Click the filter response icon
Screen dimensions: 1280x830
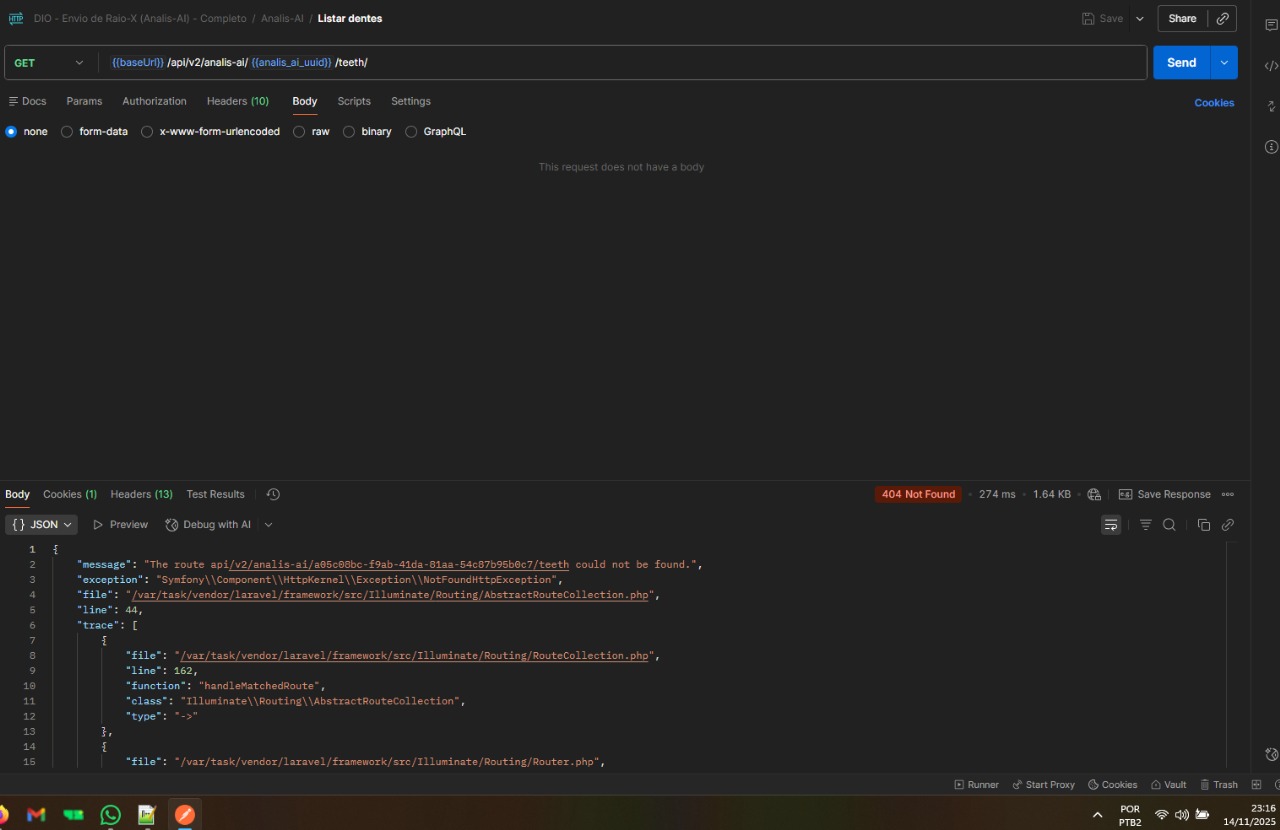1146,525
